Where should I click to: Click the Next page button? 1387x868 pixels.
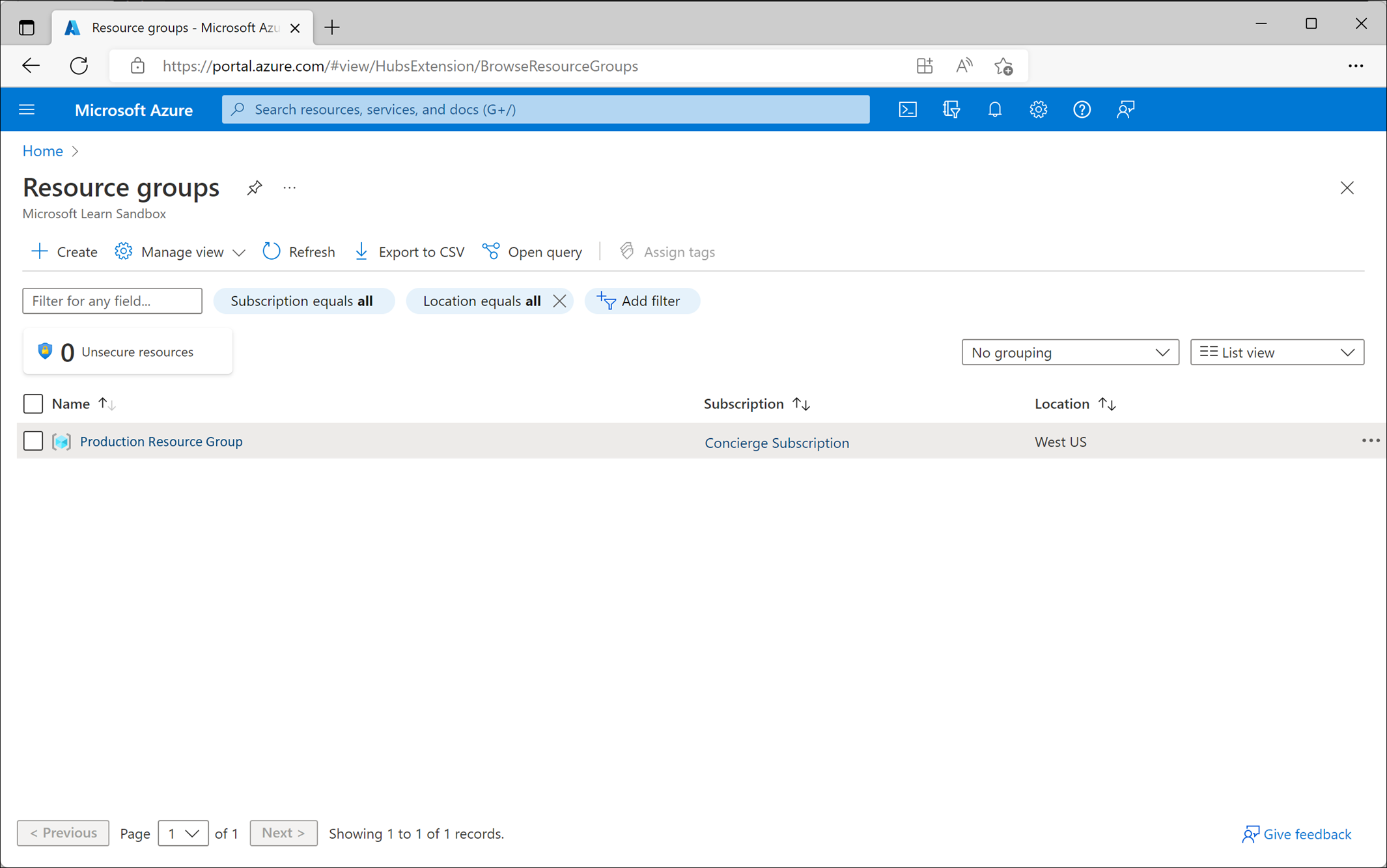pos(283,833)
